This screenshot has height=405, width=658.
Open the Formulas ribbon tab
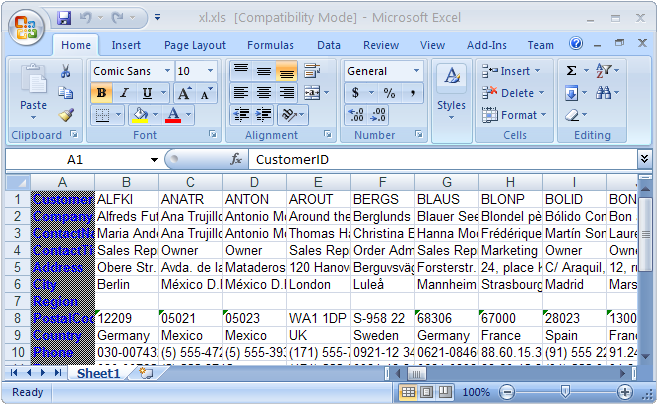[270, 45]
